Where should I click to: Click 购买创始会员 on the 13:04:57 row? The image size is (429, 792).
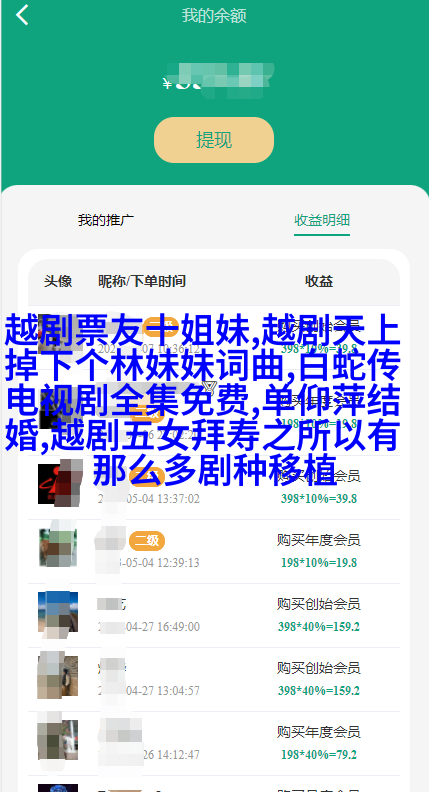[318, 668]
